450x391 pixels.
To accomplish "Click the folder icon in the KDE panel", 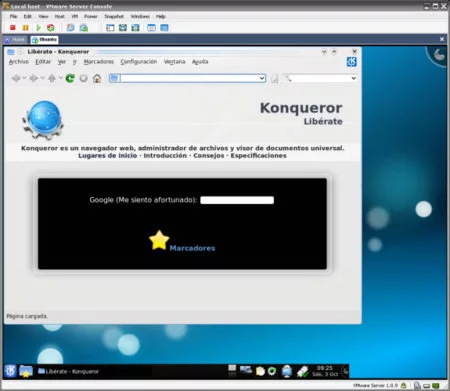I will [x=26, y=371].
